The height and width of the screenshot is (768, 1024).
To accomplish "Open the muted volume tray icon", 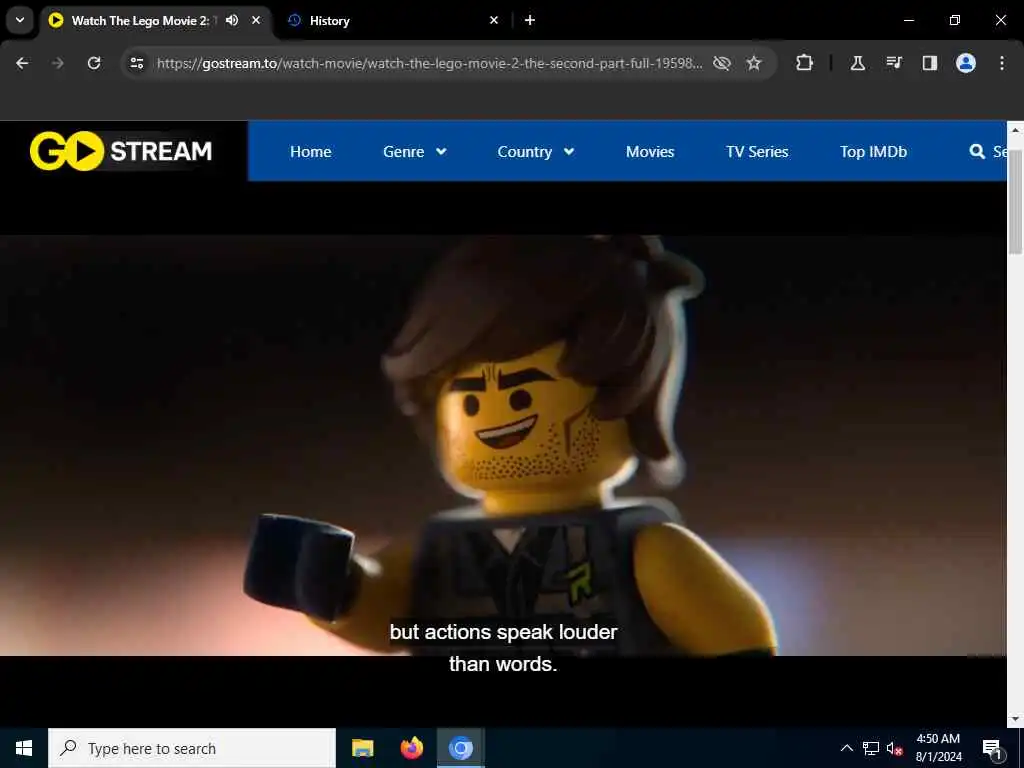I will point(895,748).
